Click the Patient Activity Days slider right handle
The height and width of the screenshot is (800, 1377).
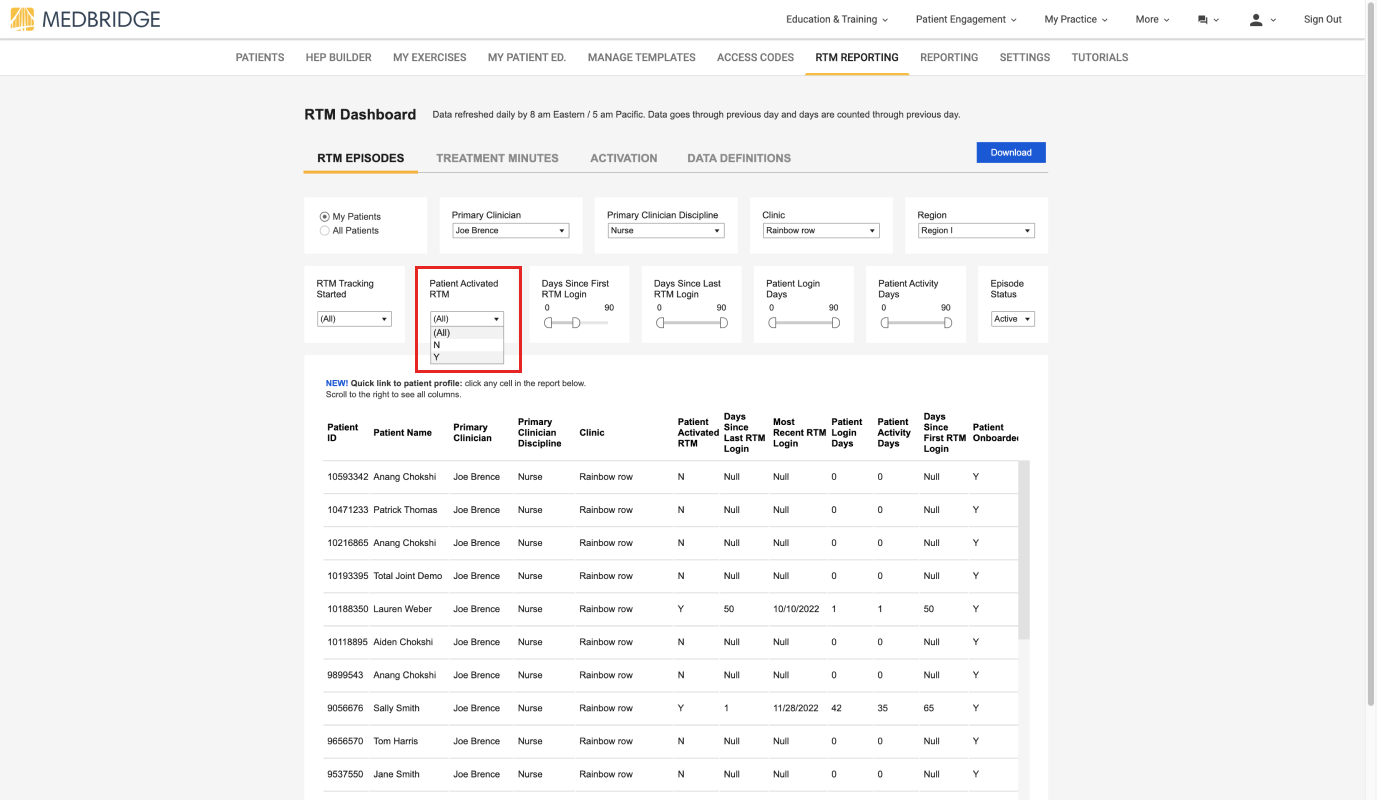click(948, 323)
